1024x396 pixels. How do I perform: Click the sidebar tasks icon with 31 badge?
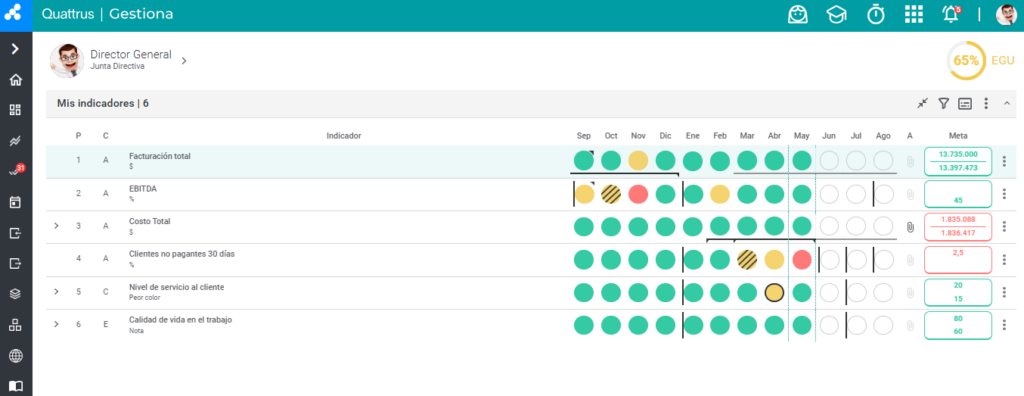coord(16,171)
